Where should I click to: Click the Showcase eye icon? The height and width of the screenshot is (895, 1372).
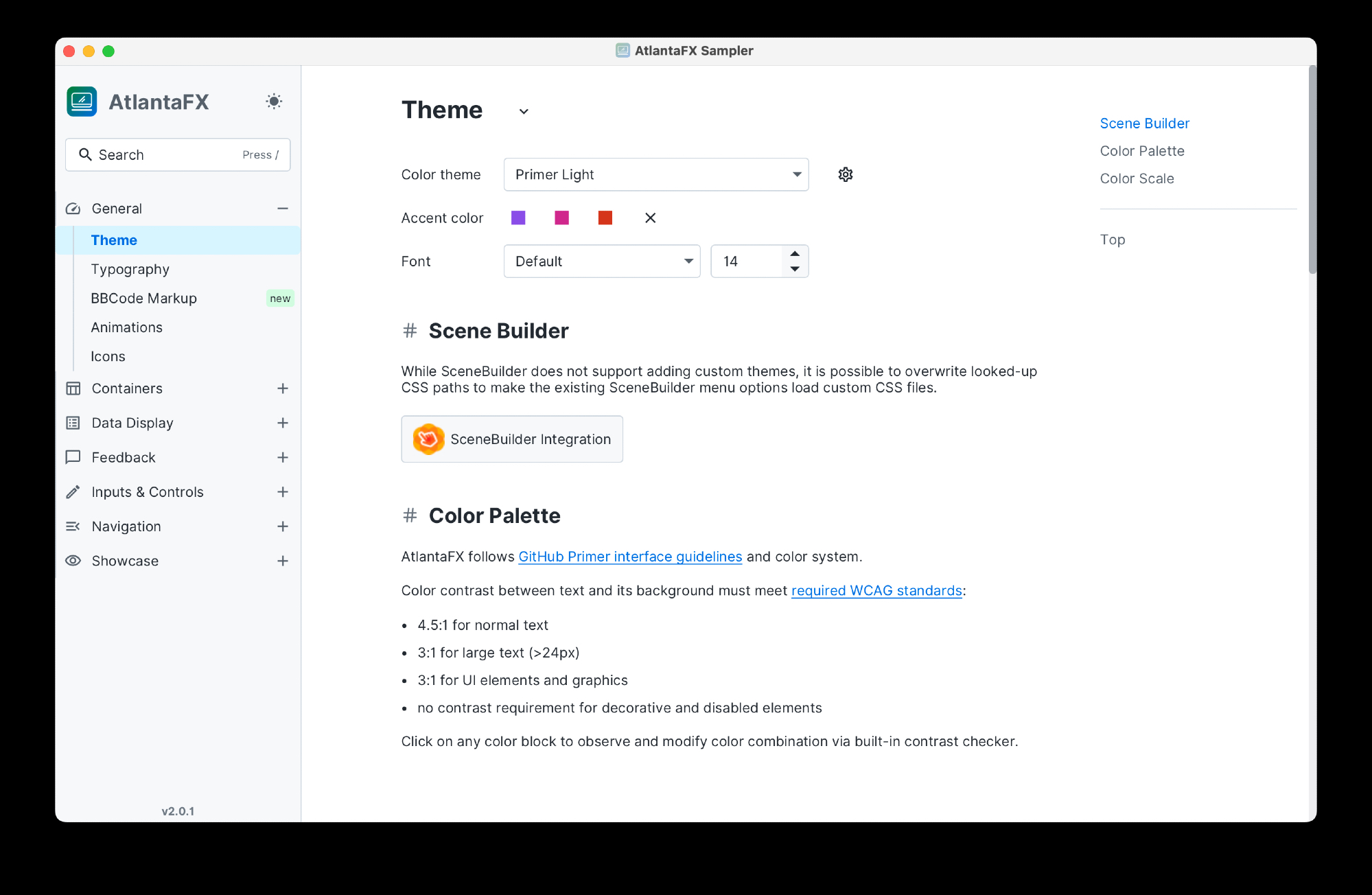[x=73, y=561]
